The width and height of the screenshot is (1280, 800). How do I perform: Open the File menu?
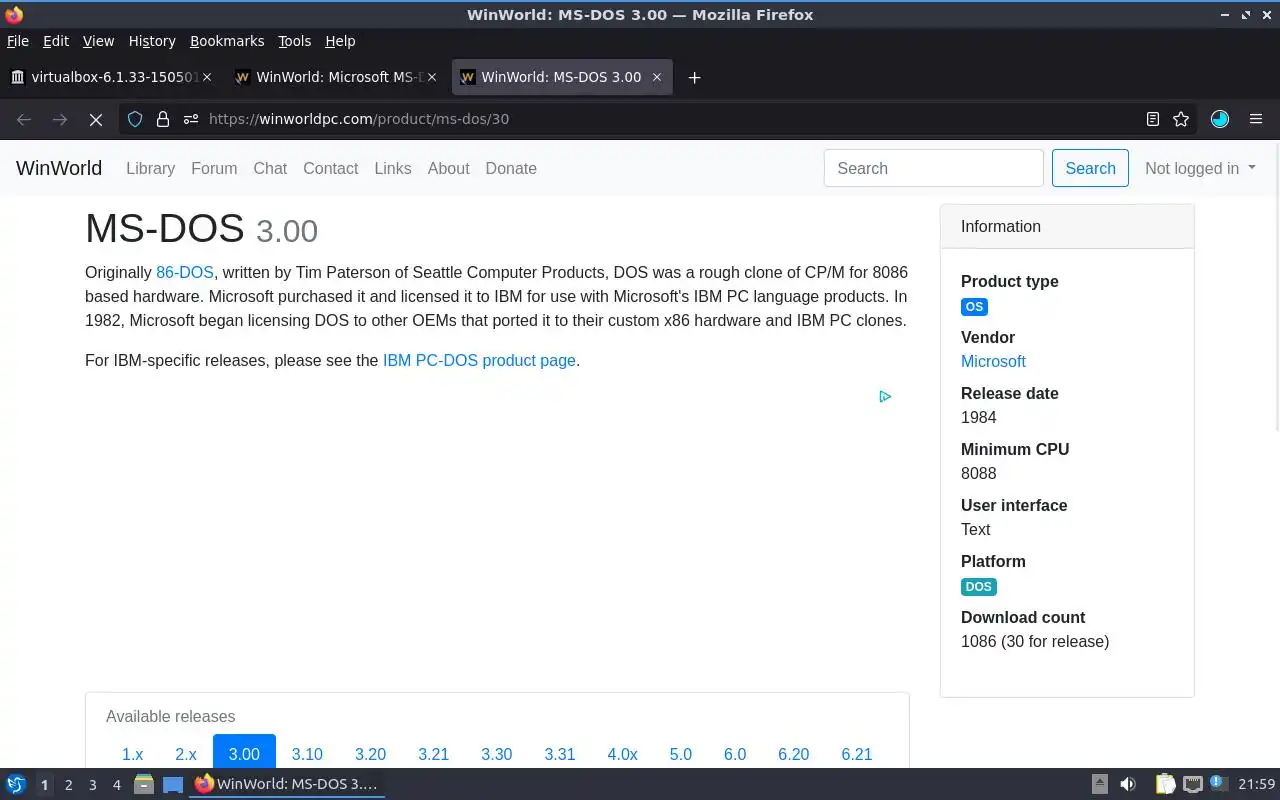(18, 41)
